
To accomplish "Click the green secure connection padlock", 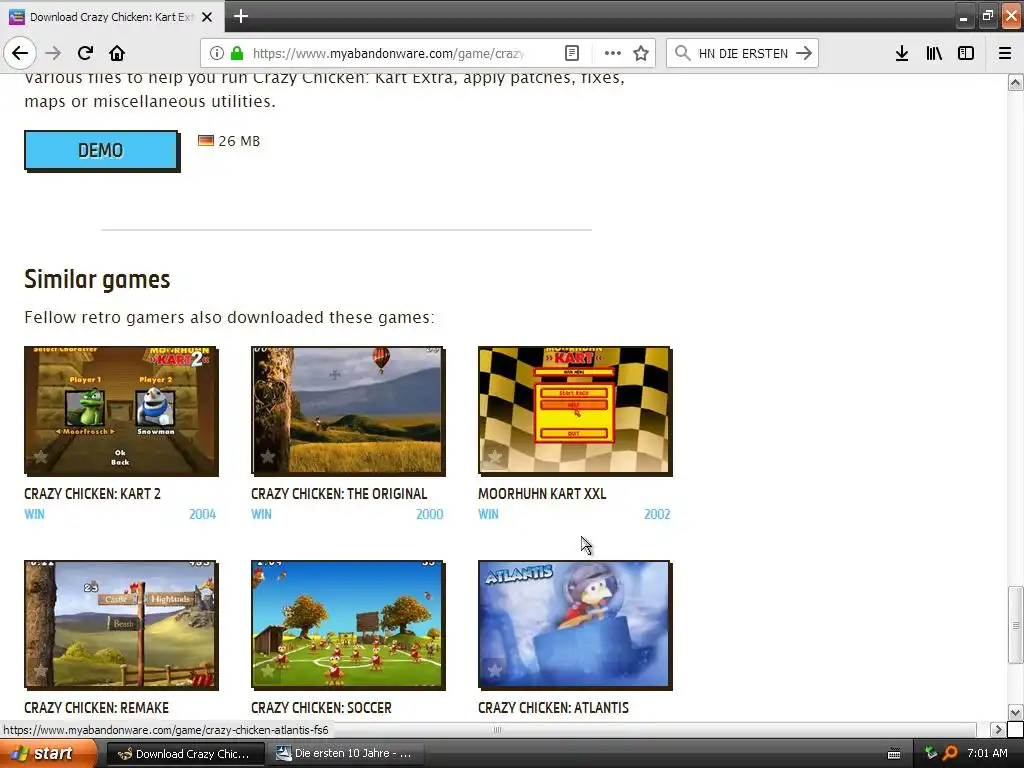I will coord(236,53).
